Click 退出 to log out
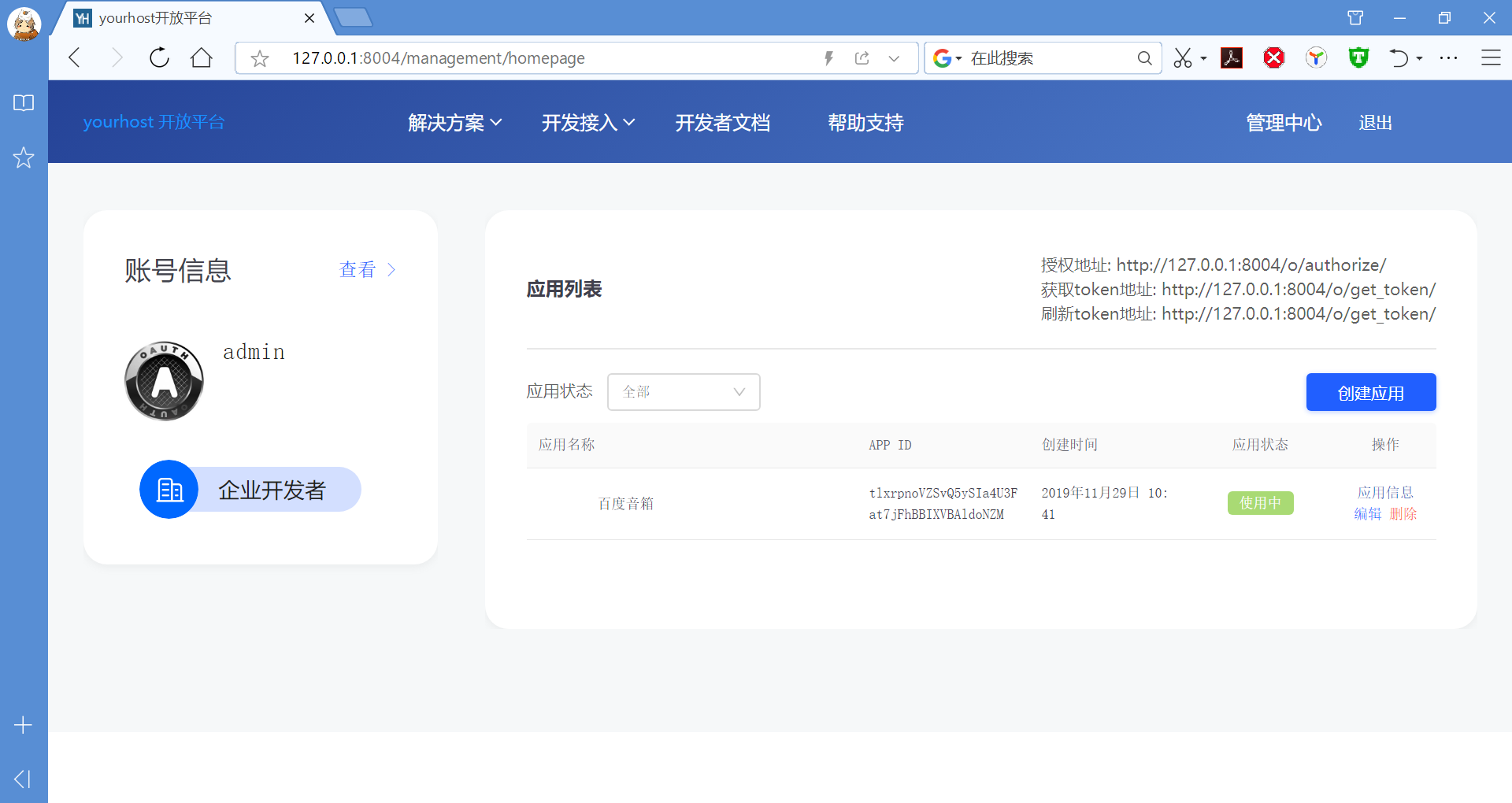Image resolution: width=1512 pixels, height=803 pixels. coord(1375,123)
